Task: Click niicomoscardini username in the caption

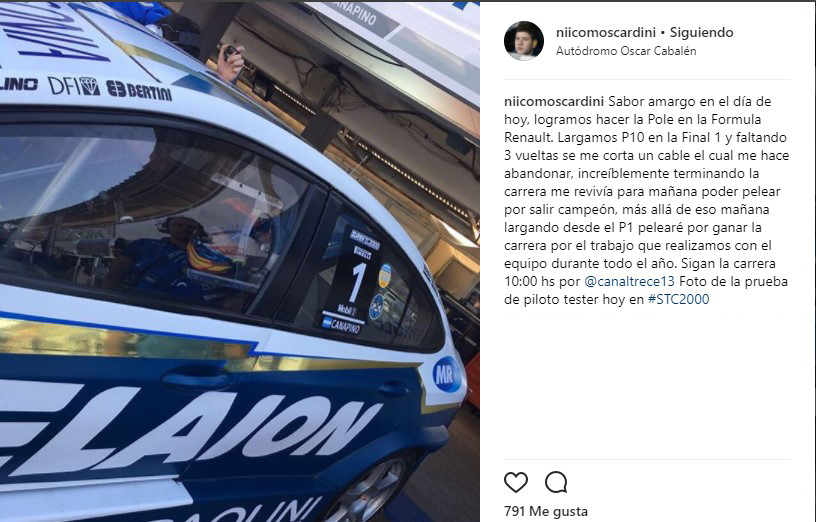Action: tap(554, 101)
